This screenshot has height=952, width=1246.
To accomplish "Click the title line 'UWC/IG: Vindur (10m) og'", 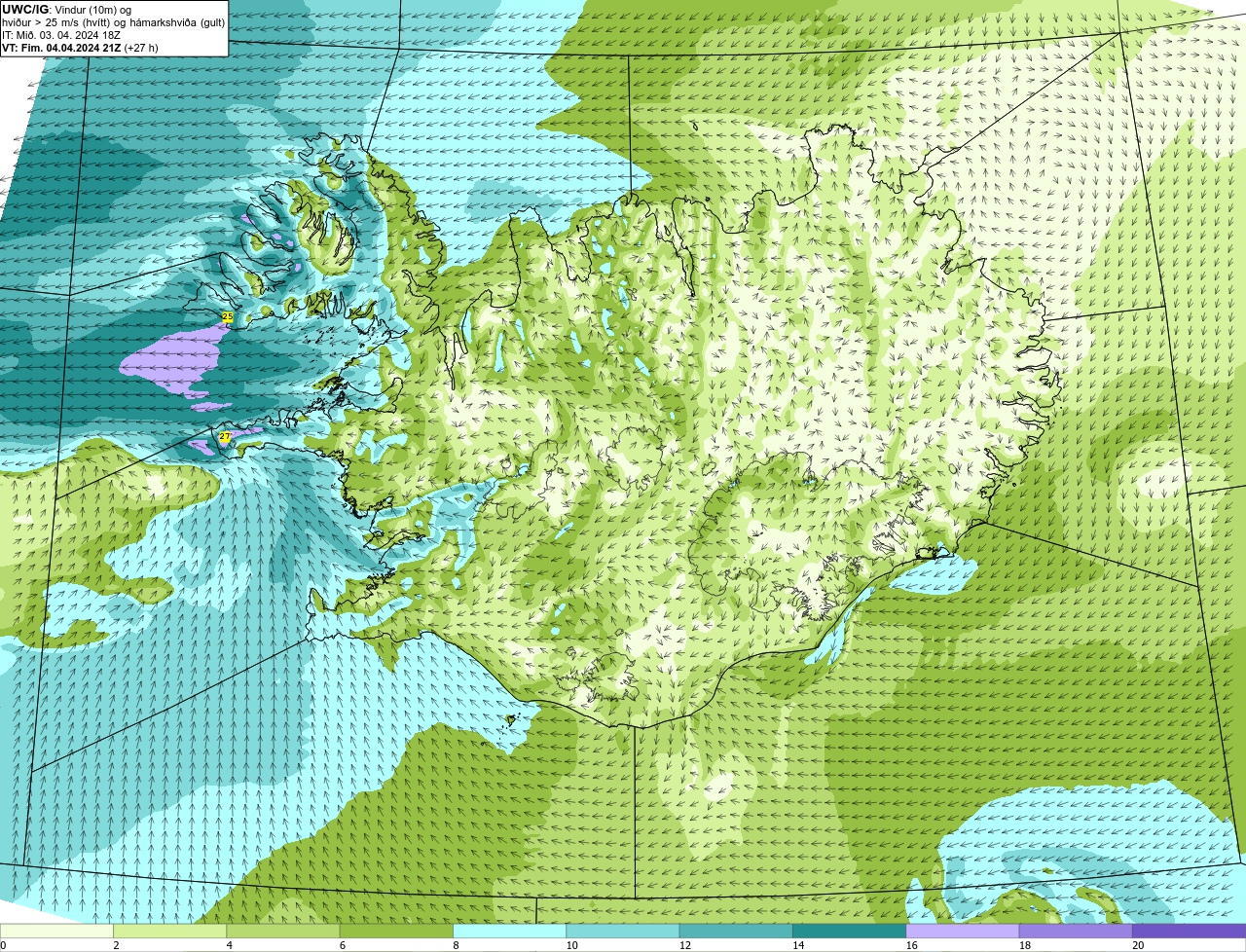I will coord(66,10).
